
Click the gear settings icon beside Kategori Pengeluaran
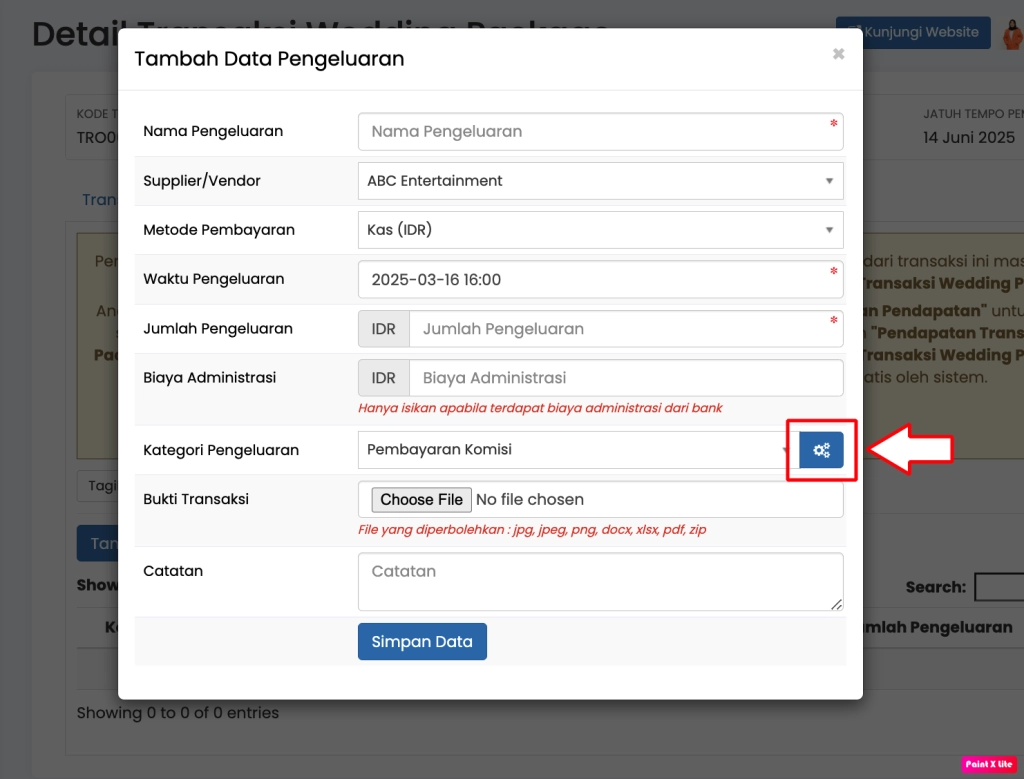click(821, 450)
